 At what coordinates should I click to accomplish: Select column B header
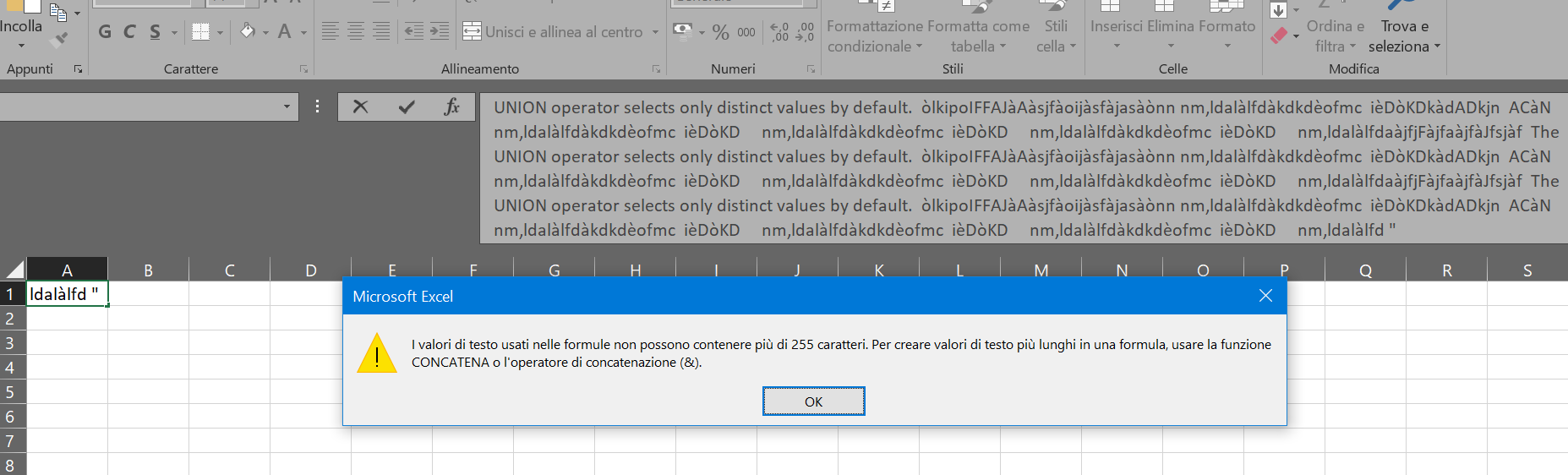click(149, 270)
